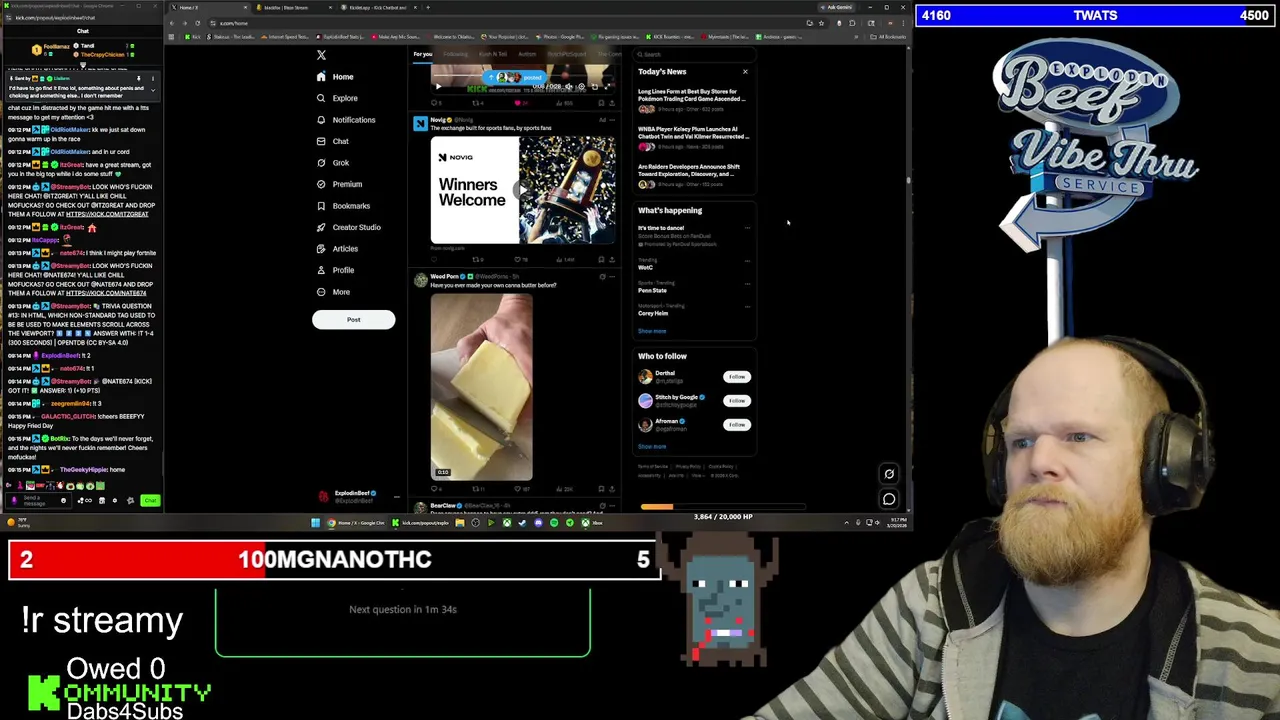Open Creator Studio in X sidebar
1280x720 pixels.
pyautogui.click(x=348, y=227)
